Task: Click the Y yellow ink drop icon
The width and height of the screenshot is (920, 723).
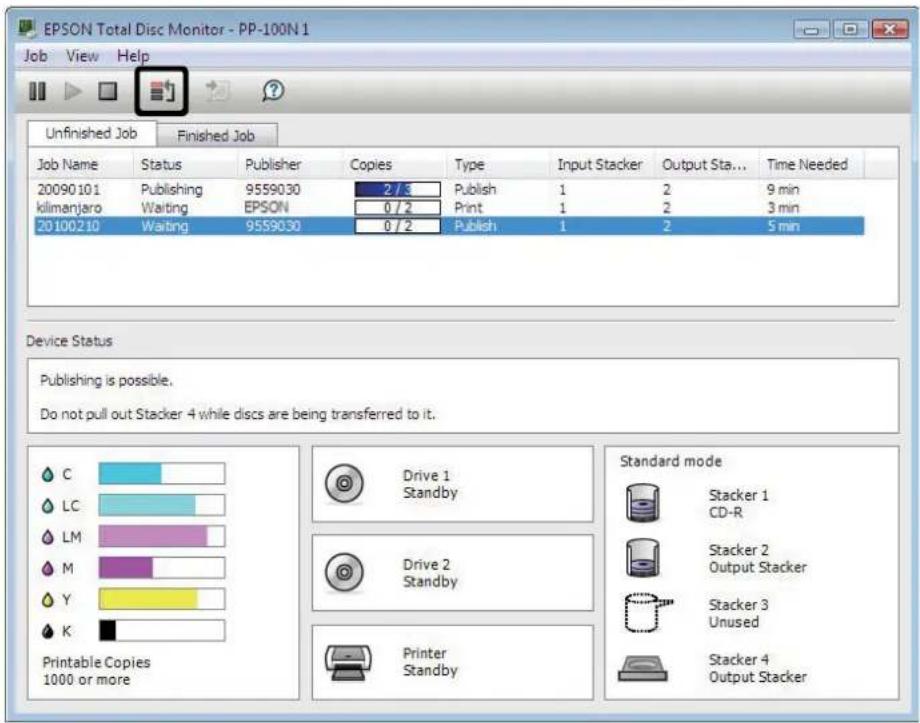Action: point(48,600)
